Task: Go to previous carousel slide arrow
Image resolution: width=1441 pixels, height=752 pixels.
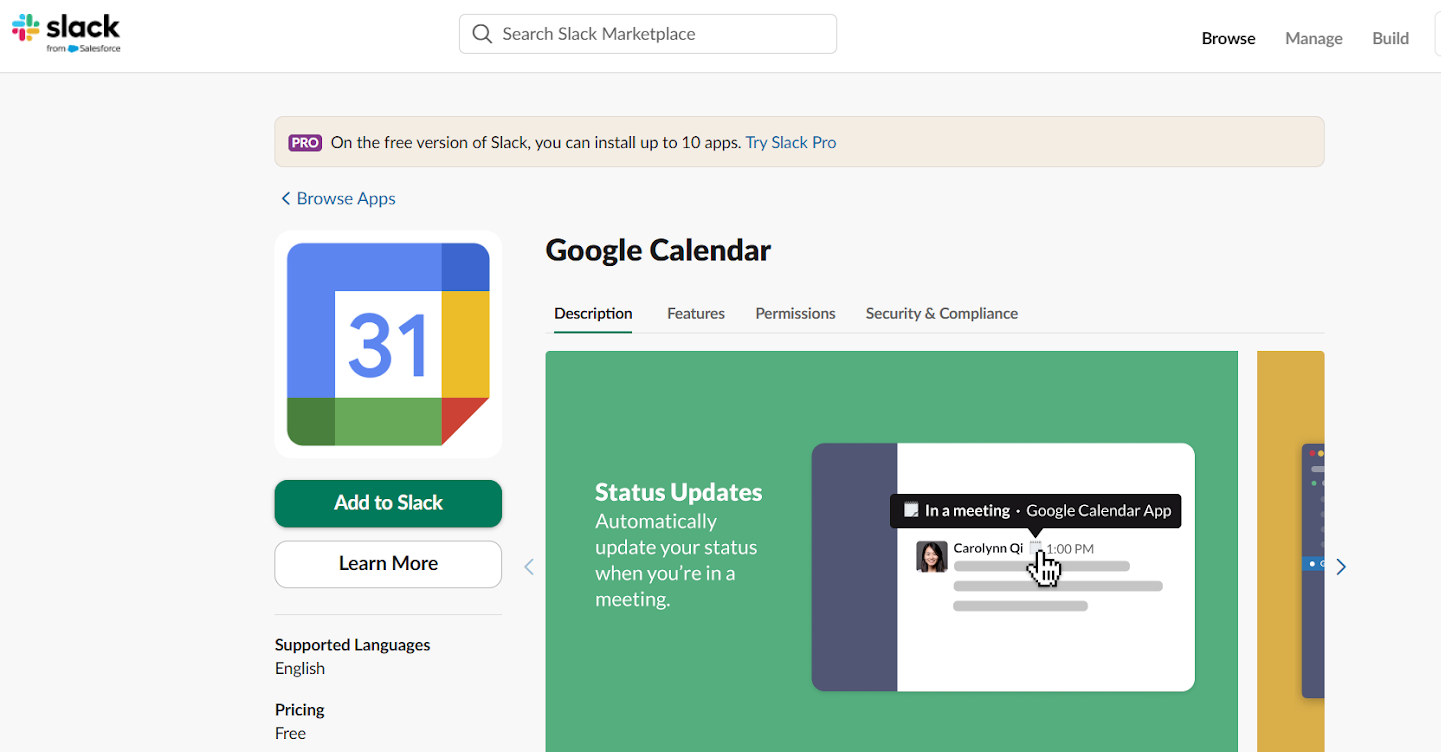Action: click(529, 567)
